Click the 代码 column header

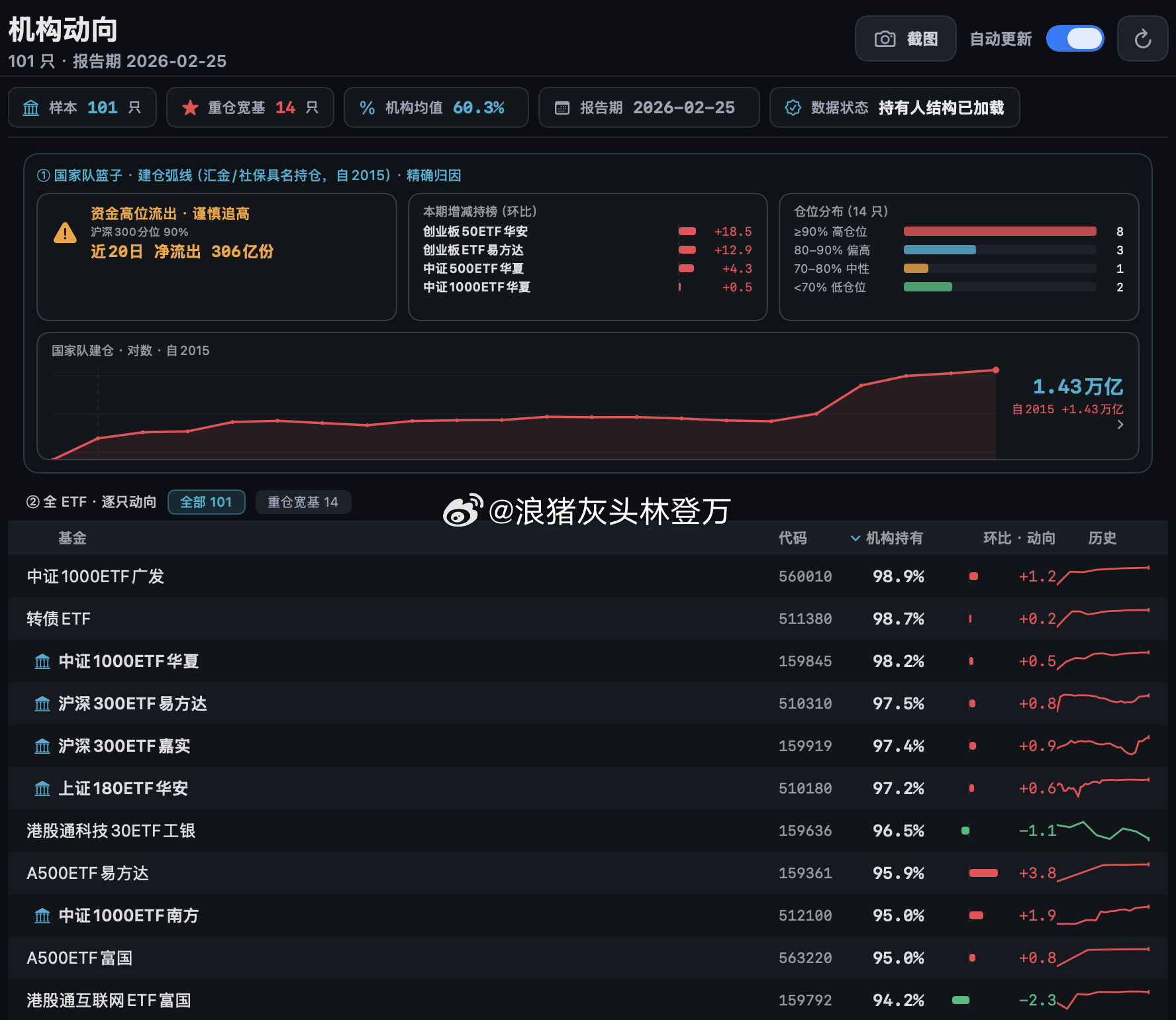pyautogui.click(x=793, y=538)
